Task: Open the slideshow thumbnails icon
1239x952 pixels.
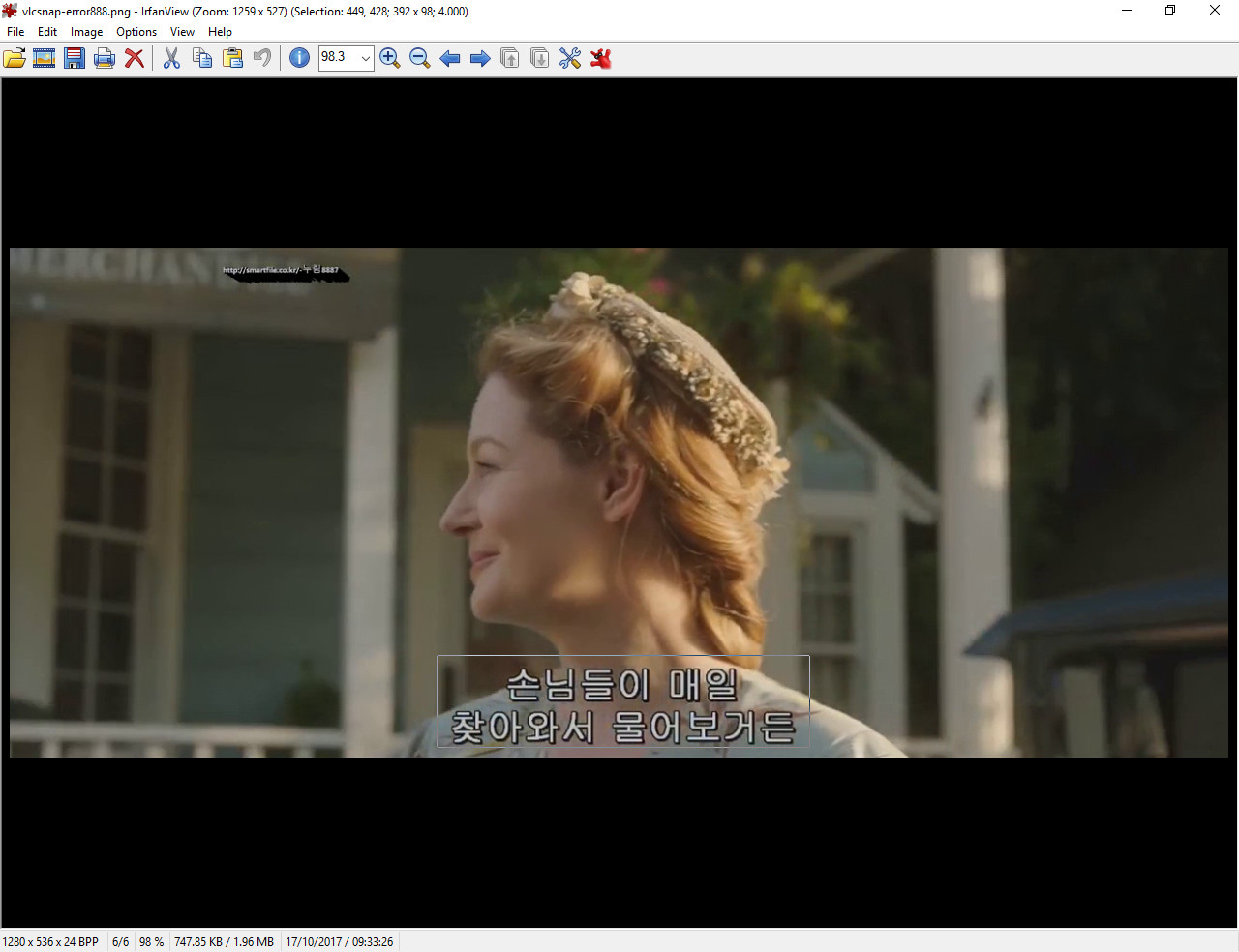Action: [x=45, y=58]
